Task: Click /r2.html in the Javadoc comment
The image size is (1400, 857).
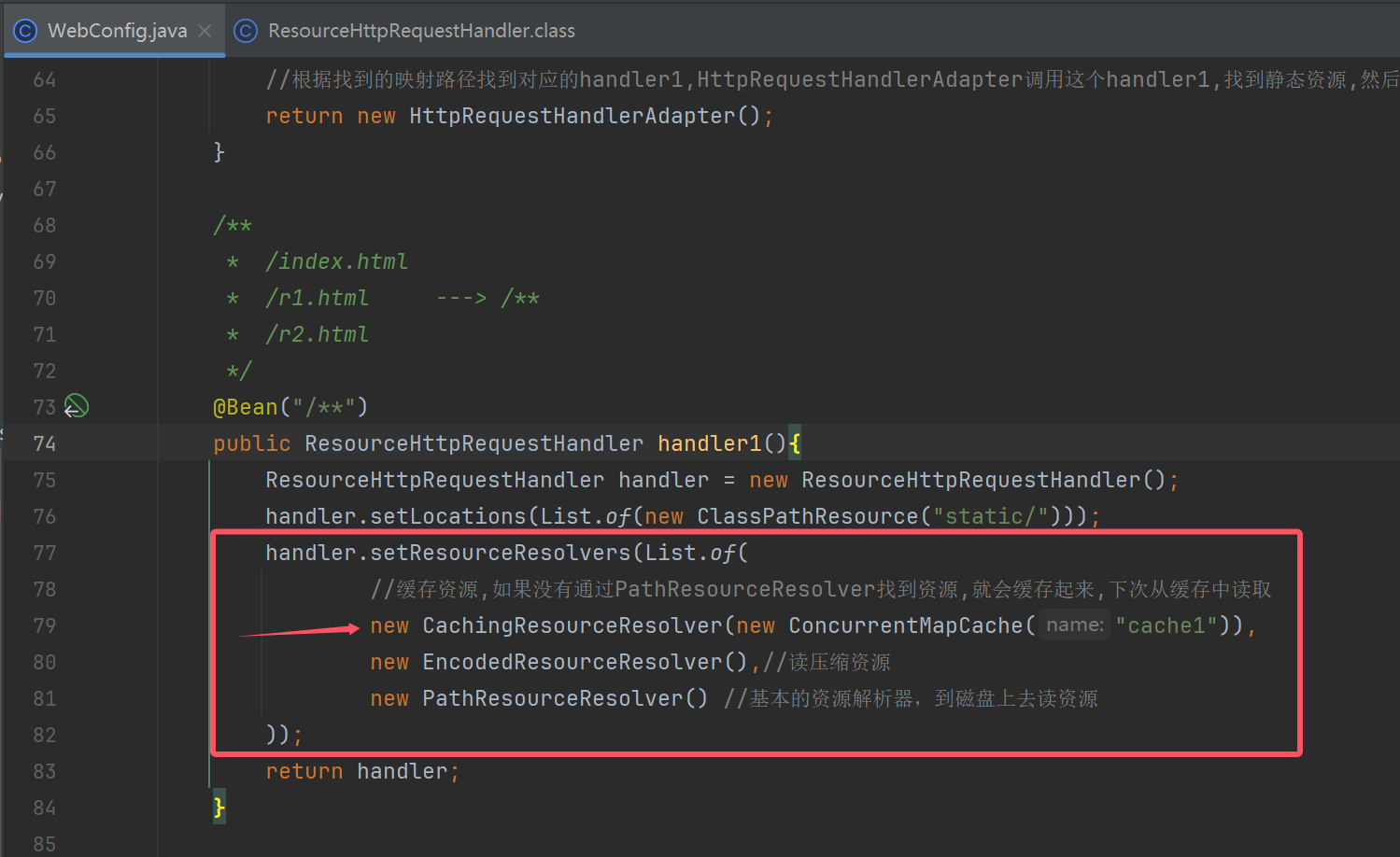Action: point(318,334)
